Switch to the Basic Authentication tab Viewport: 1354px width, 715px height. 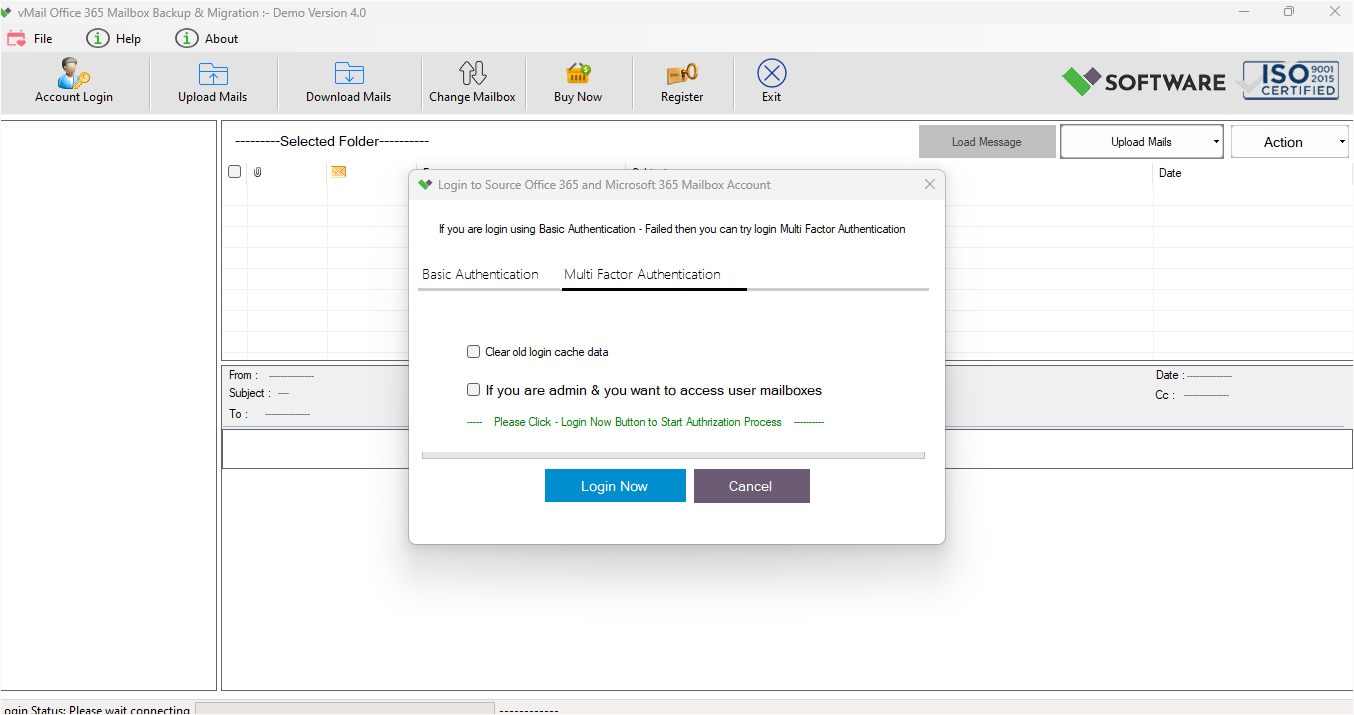[480, 274]
